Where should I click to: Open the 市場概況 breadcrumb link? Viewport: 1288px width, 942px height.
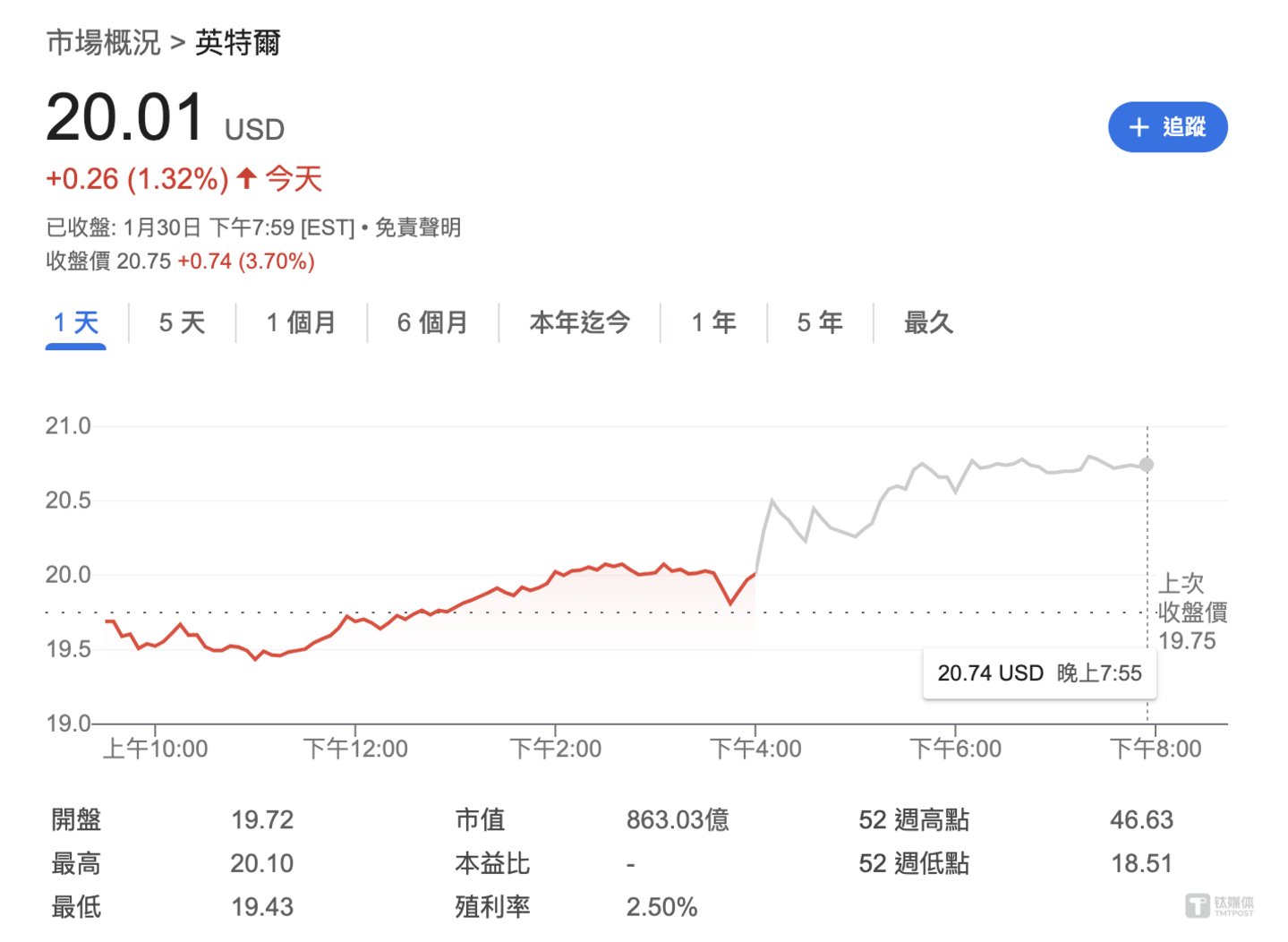coord(103,42)
